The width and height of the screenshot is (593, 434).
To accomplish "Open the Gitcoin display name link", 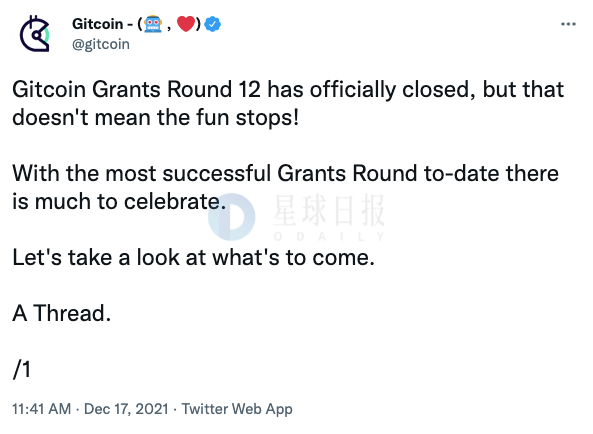I will click(136, 24).
